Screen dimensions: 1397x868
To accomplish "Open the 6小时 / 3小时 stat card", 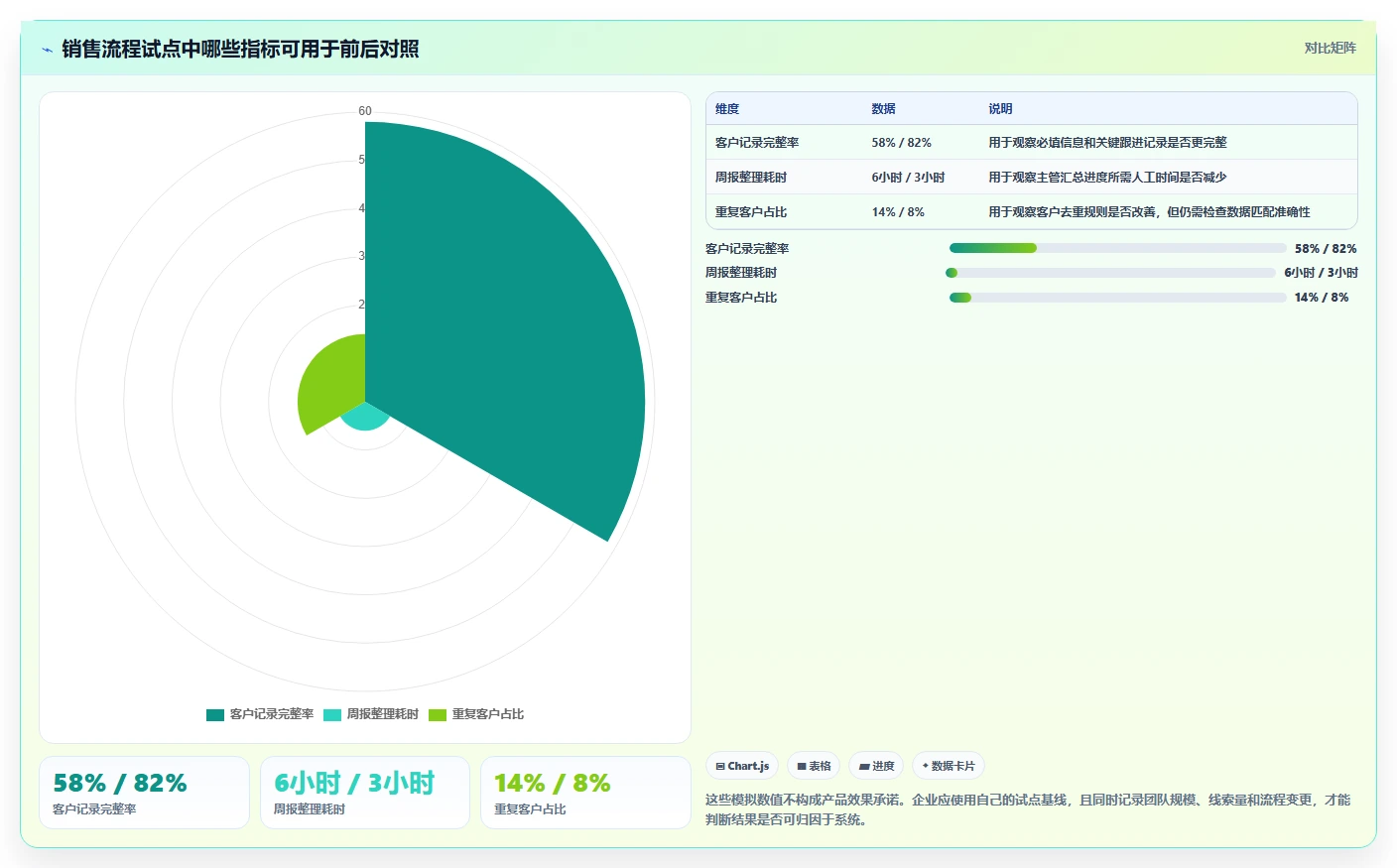I will 365,793.
